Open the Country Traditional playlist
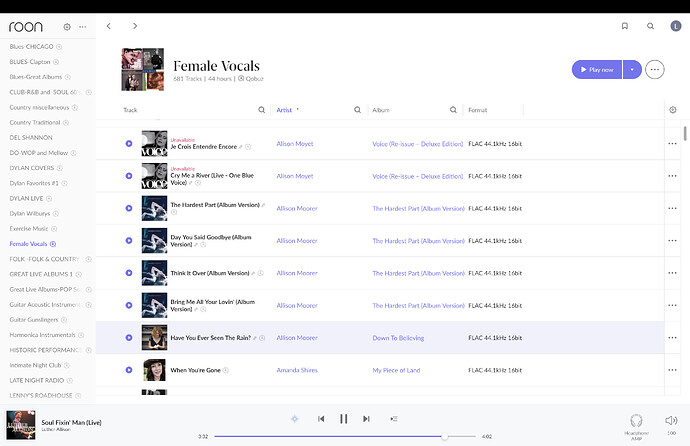 pos(35,122)
